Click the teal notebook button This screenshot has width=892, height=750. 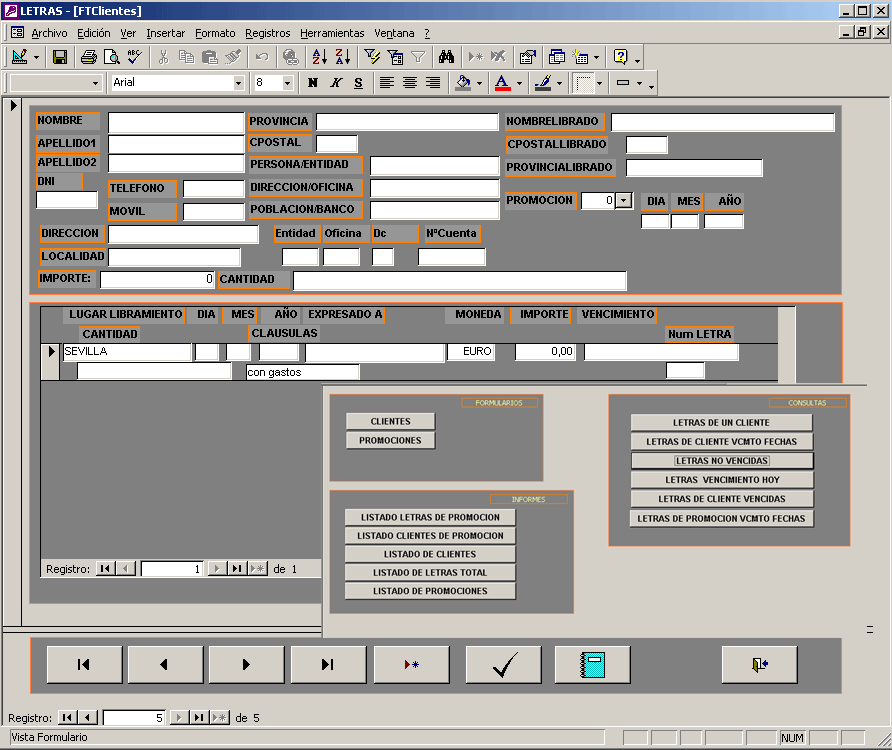(x=592, y=664)
